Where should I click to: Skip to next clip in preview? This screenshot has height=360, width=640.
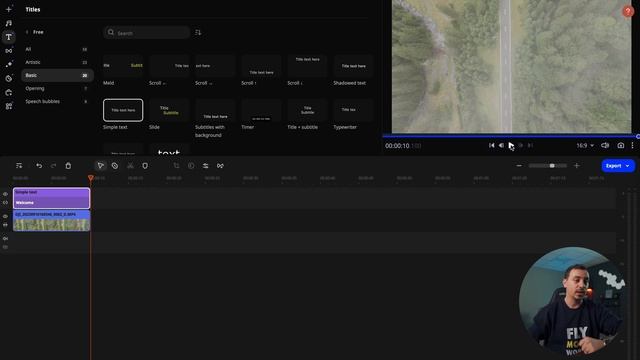coord(530,145)
